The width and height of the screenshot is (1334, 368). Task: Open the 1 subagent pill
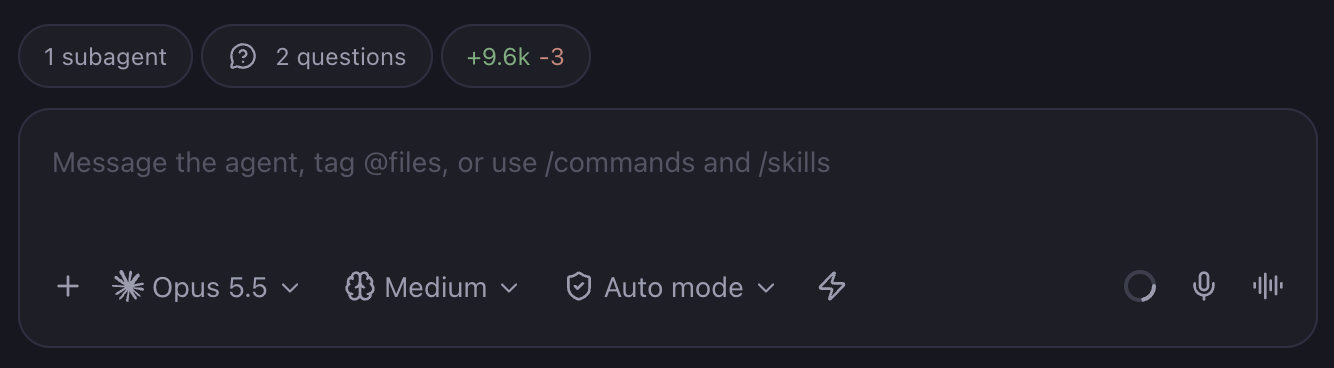point(105,57)
